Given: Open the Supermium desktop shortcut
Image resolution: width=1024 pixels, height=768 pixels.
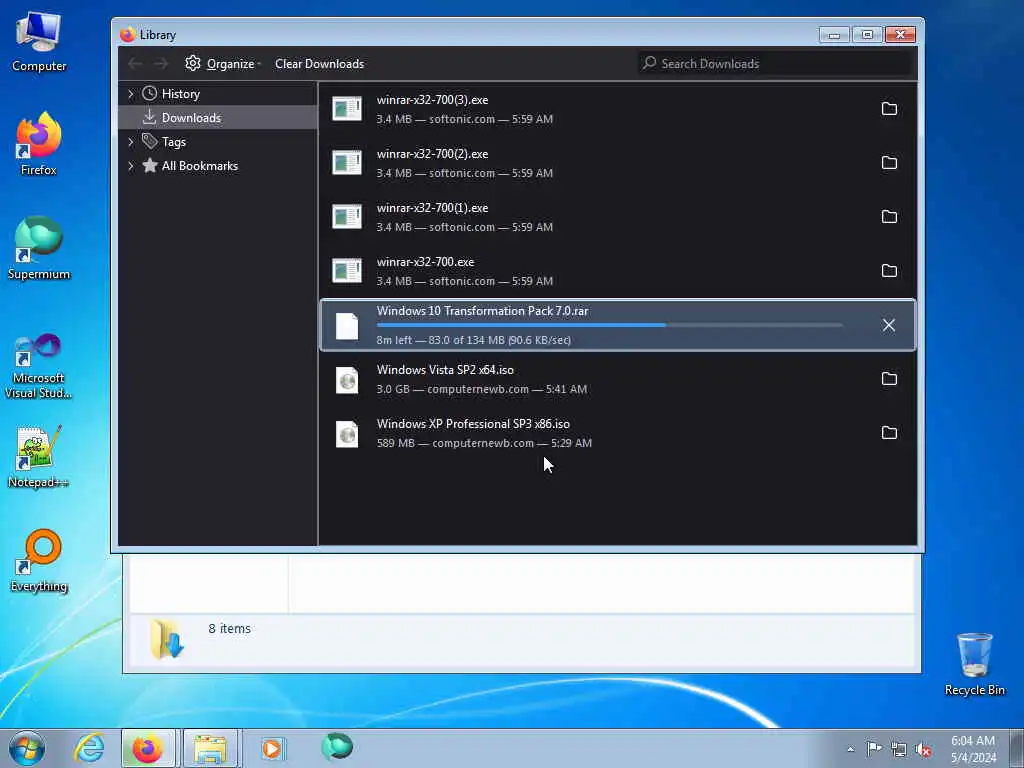Looking at the screenshot, I should pyautogui.click(x=39, y=248).
